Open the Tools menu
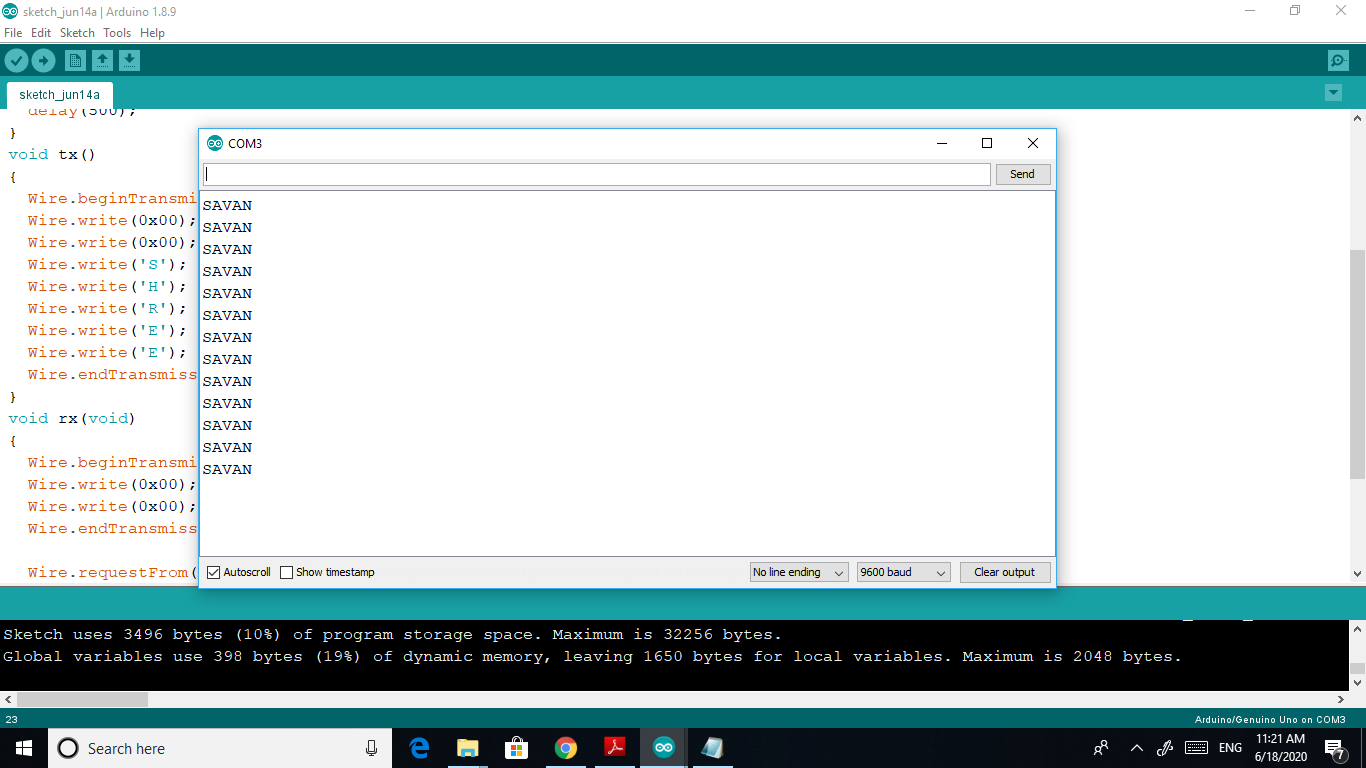The image size is (1366, 768). (117, 33)
